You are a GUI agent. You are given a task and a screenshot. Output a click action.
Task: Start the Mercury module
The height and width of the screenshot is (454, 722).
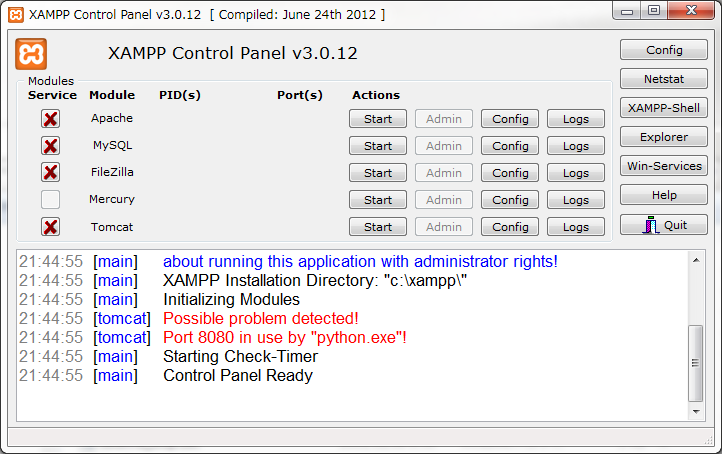(378, 200)
